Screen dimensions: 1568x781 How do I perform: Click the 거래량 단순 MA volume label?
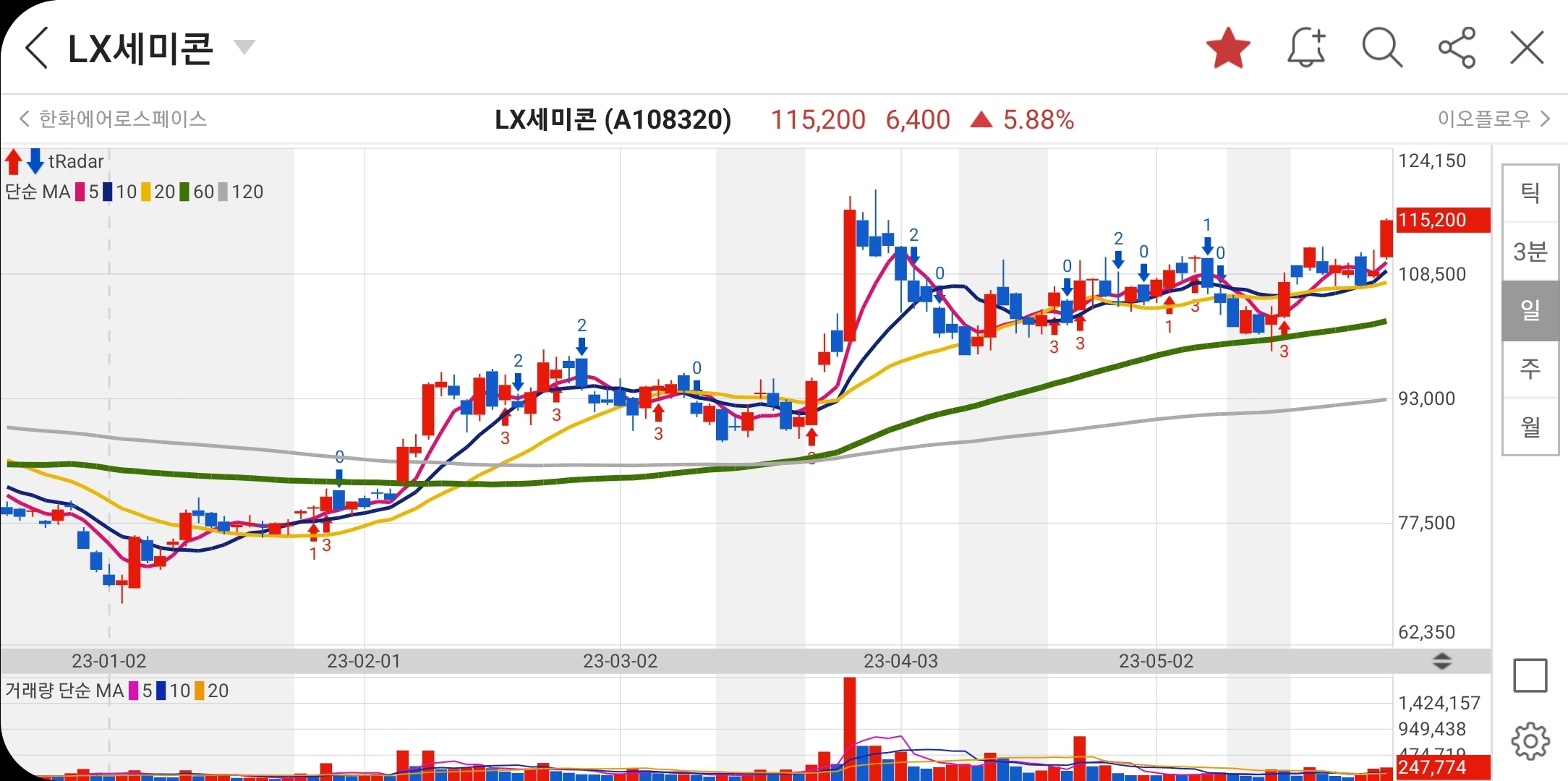pos(65,691)
